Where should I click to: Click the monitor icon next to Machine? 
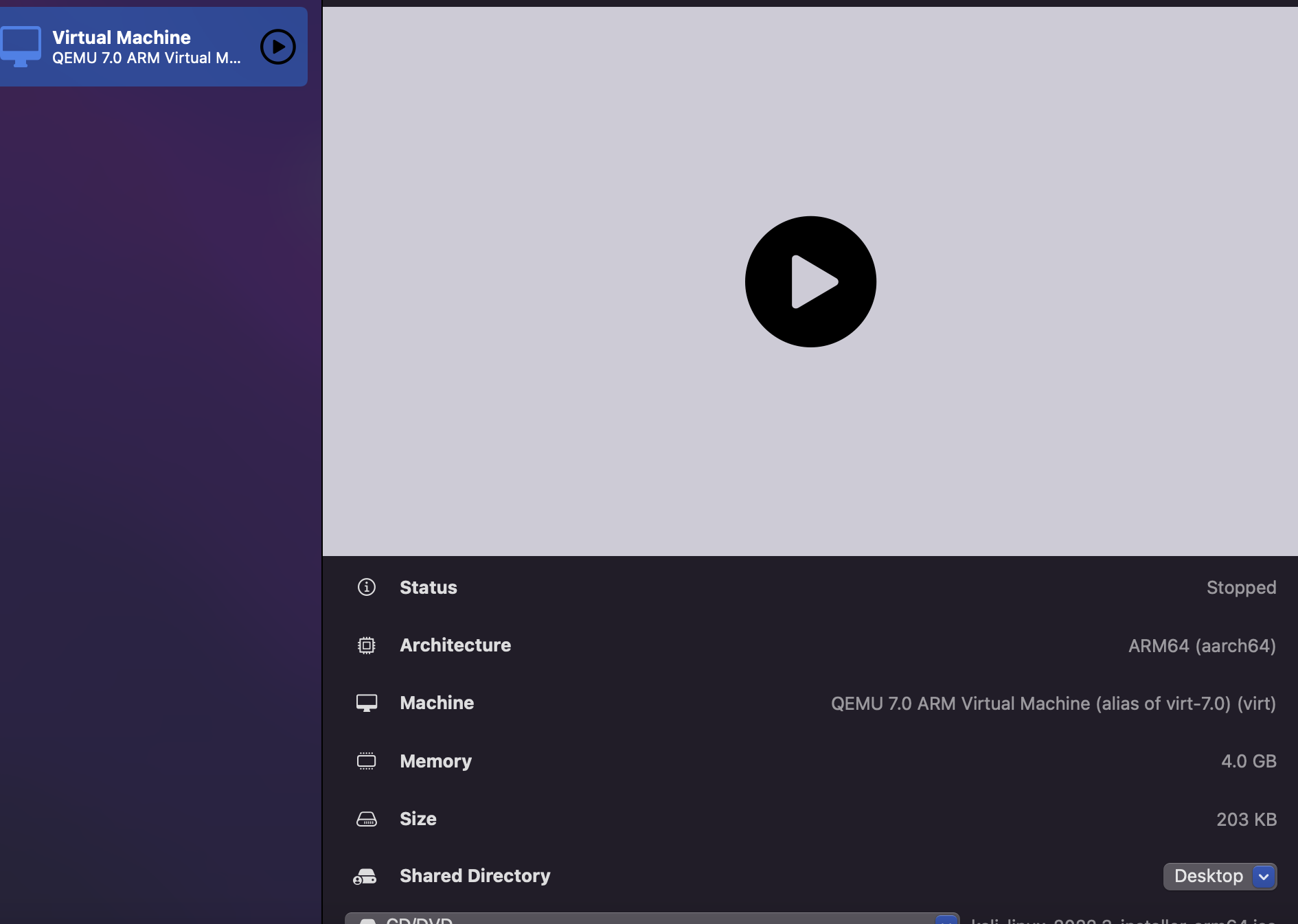367,703
